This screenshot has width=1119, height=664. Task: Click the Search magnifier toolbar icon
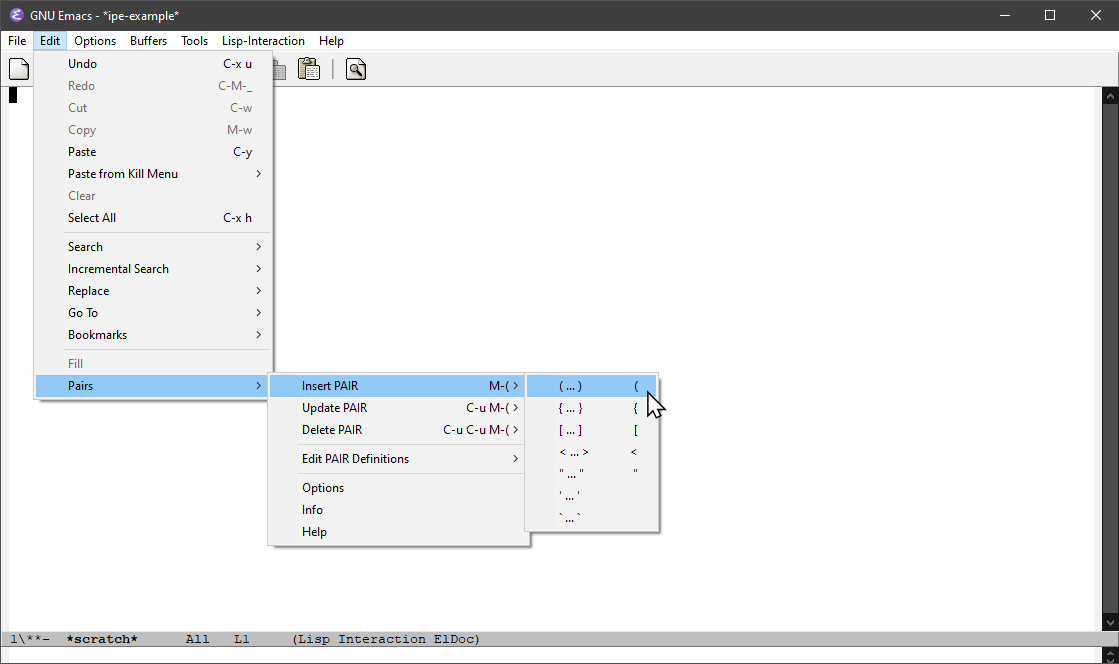[355, 69]
